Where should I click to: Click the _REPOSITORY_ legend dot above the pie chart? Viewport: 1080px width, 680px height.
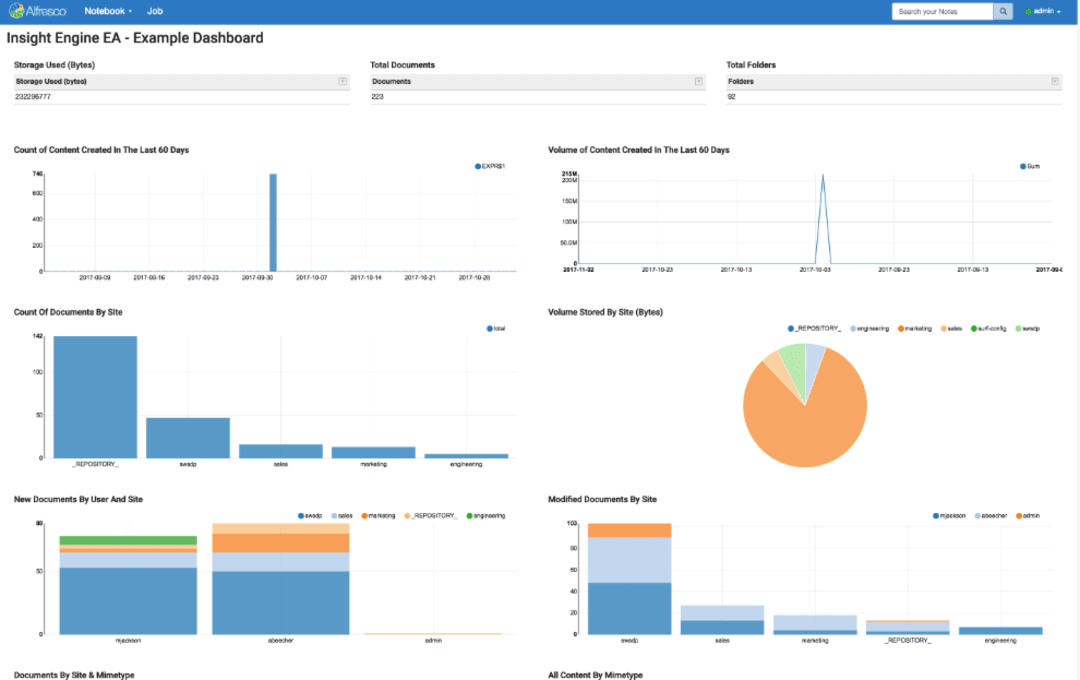(790, 327)
